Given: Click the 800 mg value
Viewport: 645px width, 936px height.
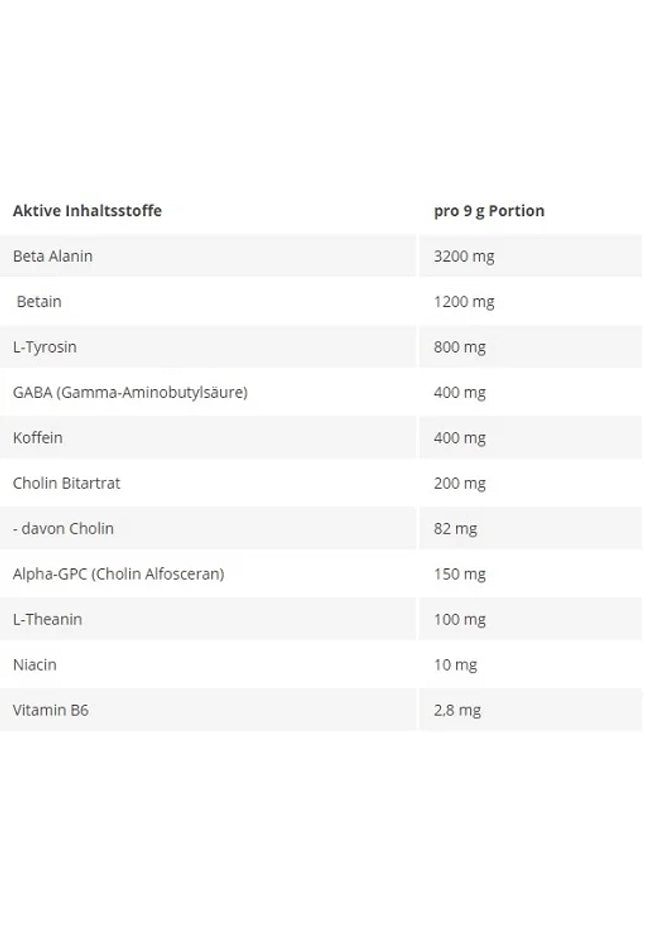Looking at the screenshot, I should 460,347.
